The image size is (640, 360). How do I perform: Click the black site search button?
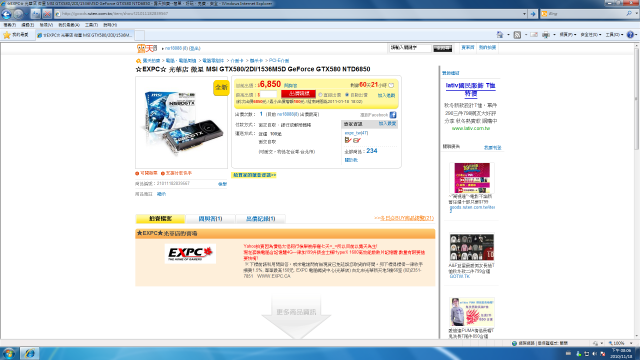(x=442, y=48)
